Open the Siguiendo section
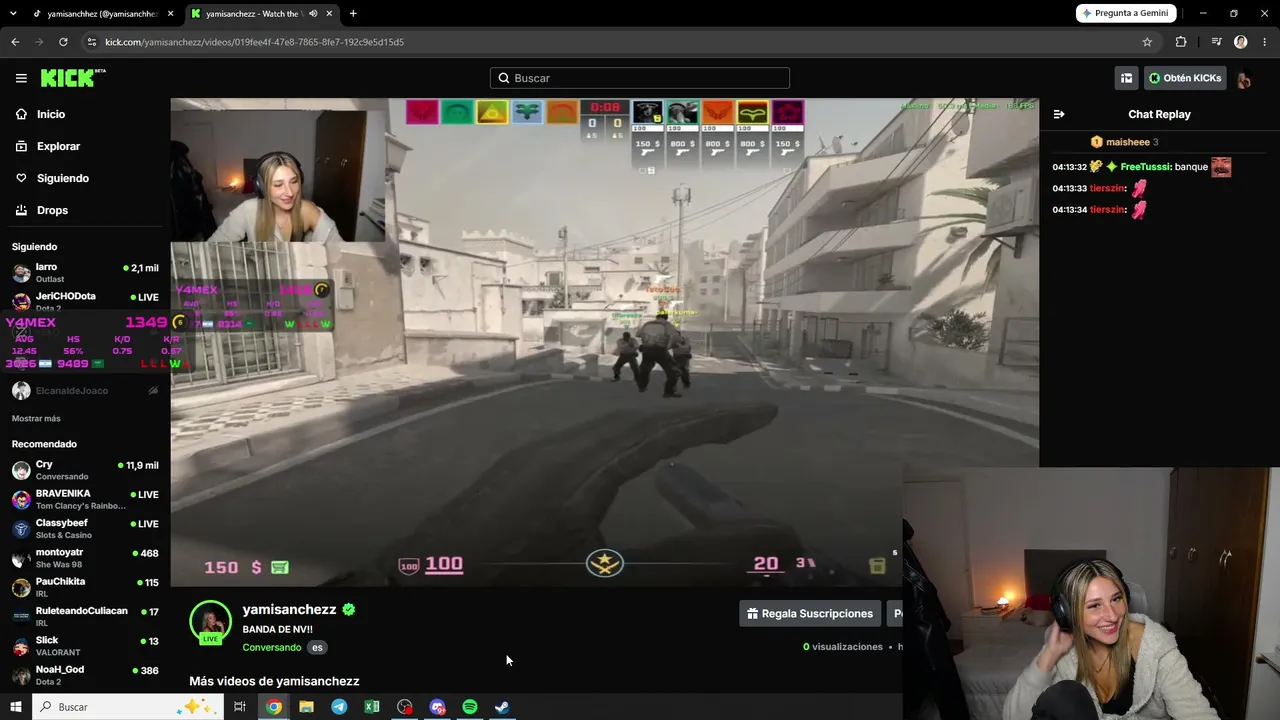Screen dimensions: 1280x720 [63, 178]
